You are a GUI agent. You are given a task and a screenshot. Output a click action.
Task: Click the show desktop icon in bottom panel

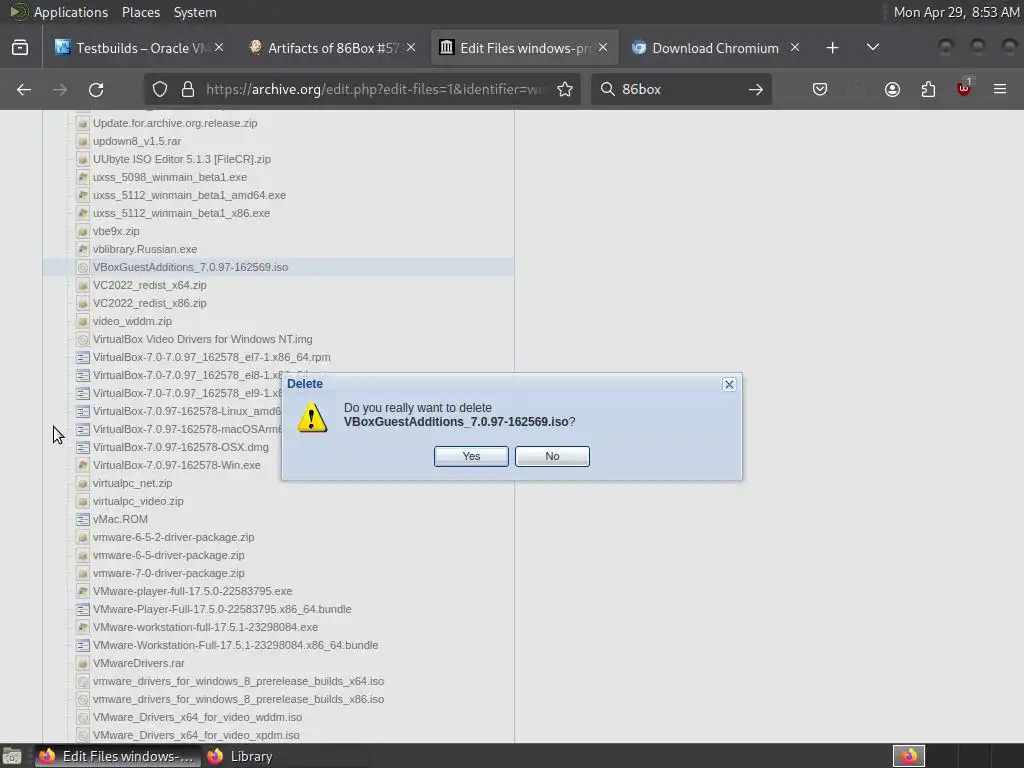point(12,756)
